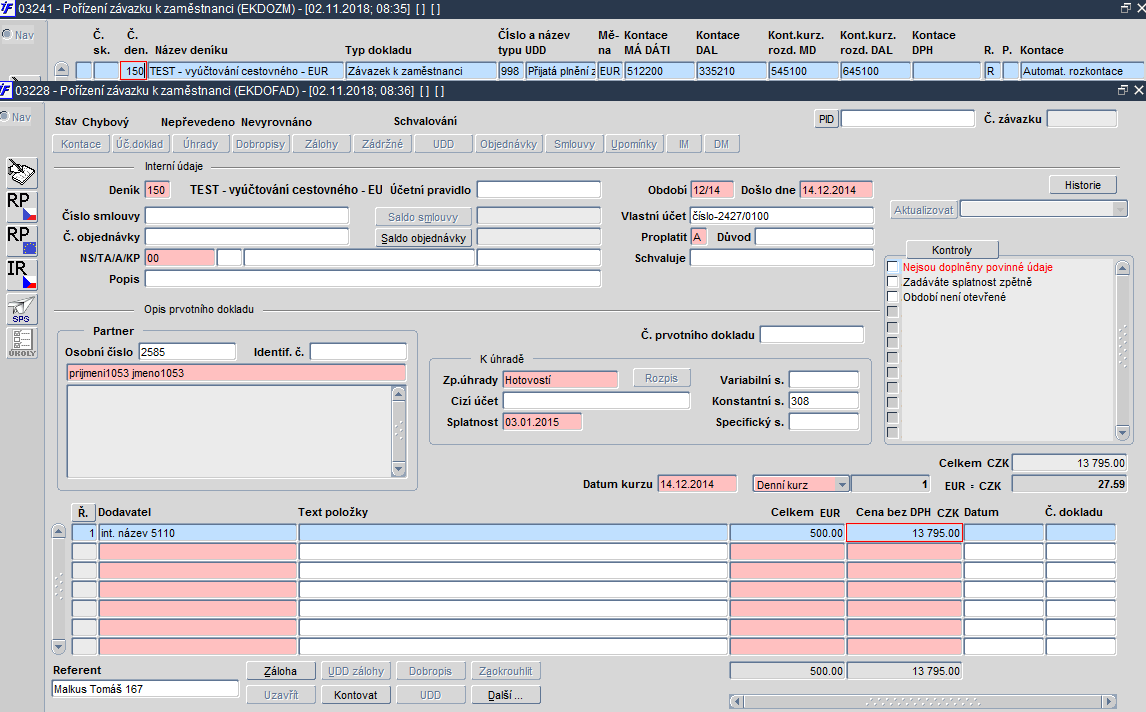1146x712 pixels.
Task: Click the Historie button
Action: coord(1082,185)
